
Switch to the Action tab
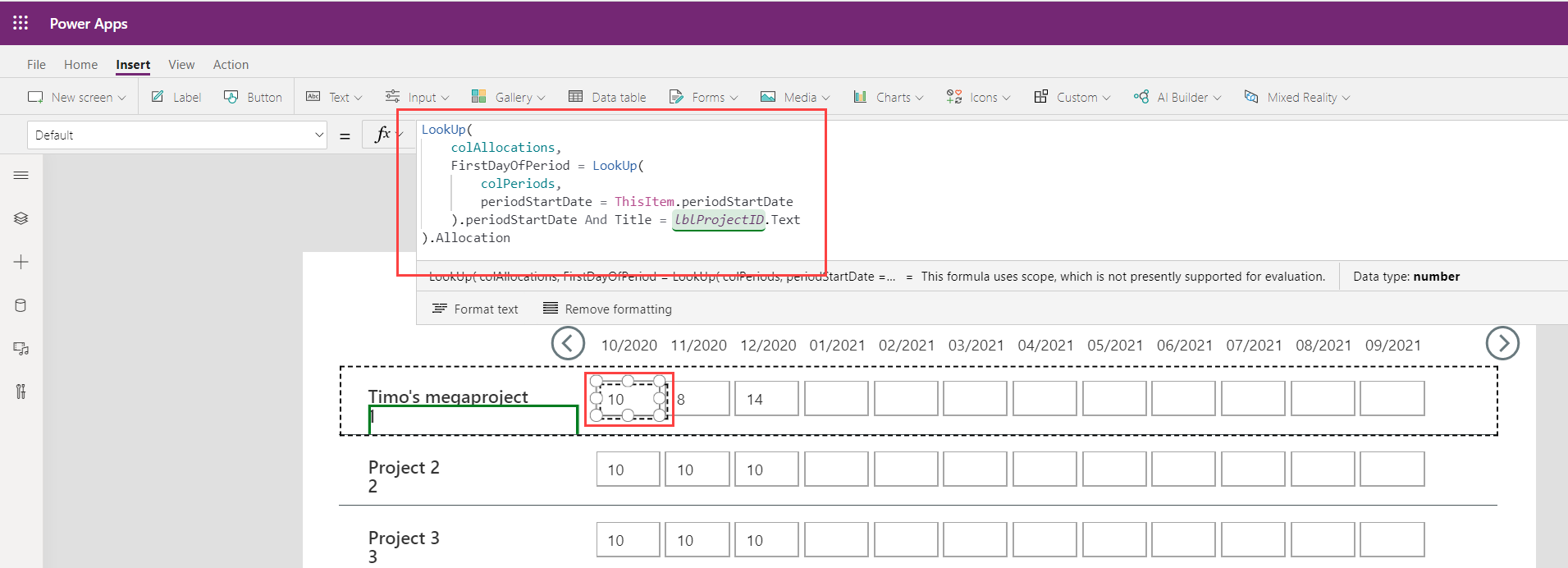(231, 64)
